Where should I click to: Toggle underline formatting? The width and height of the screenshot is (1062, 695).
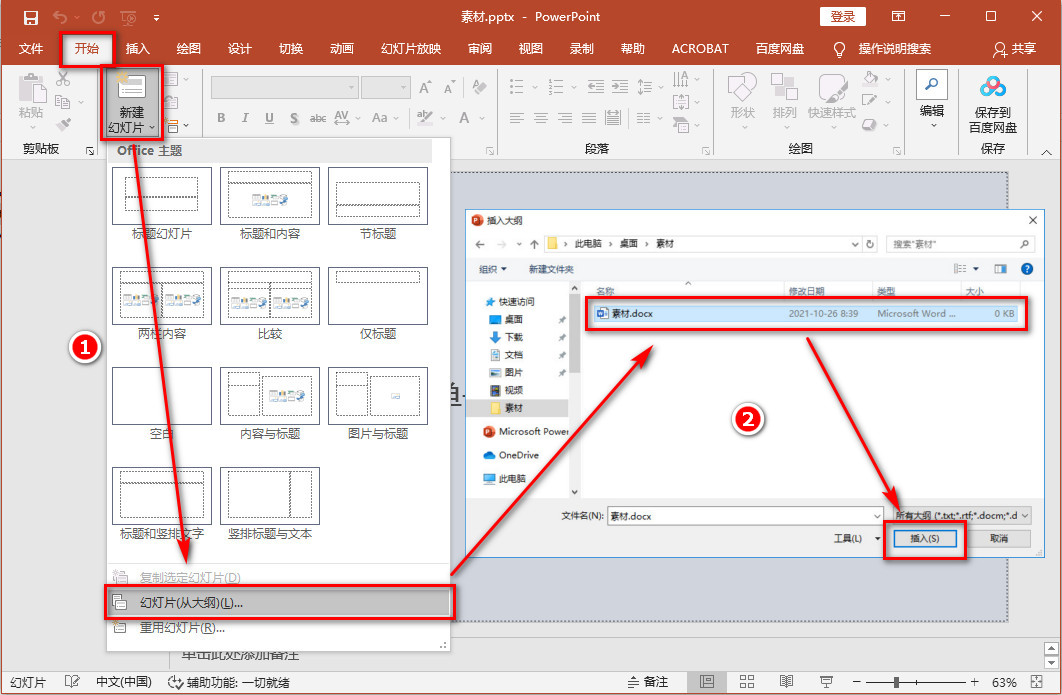[268, 118]
